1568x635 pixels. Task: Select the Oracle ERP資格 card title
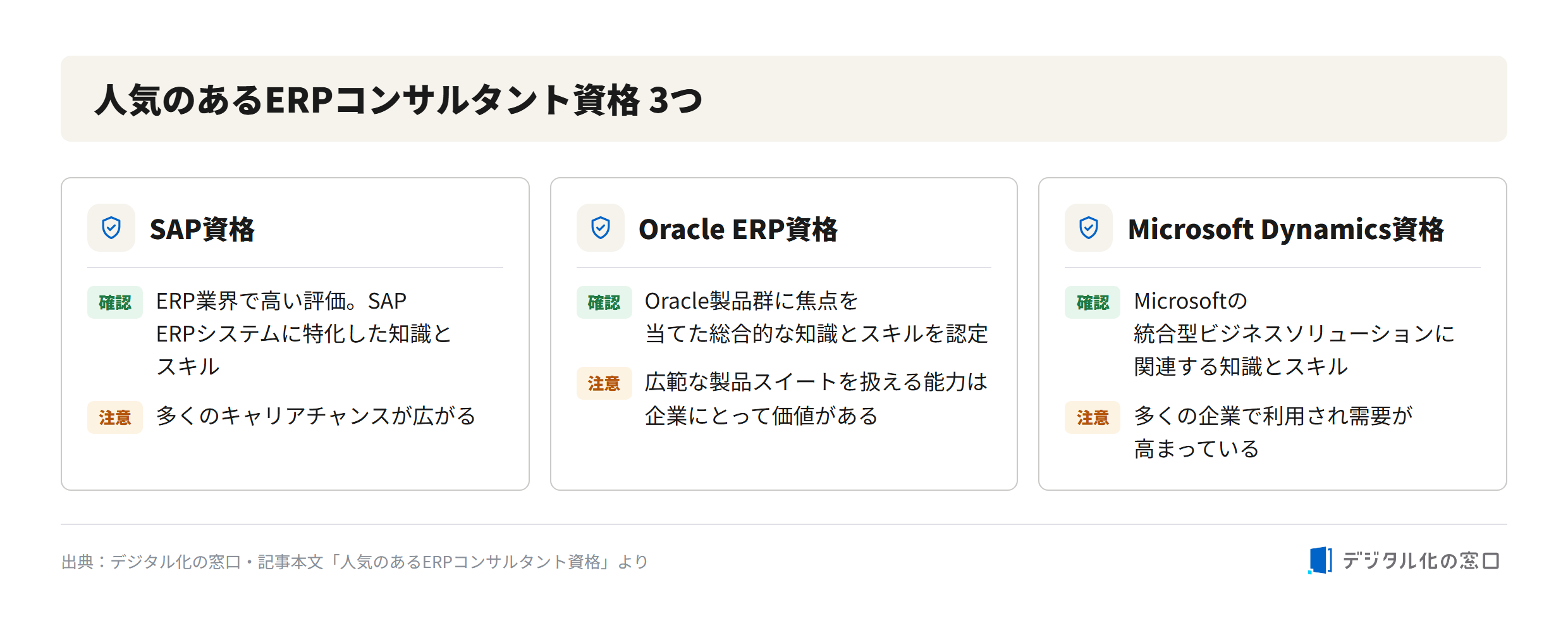tap(738, 229)
